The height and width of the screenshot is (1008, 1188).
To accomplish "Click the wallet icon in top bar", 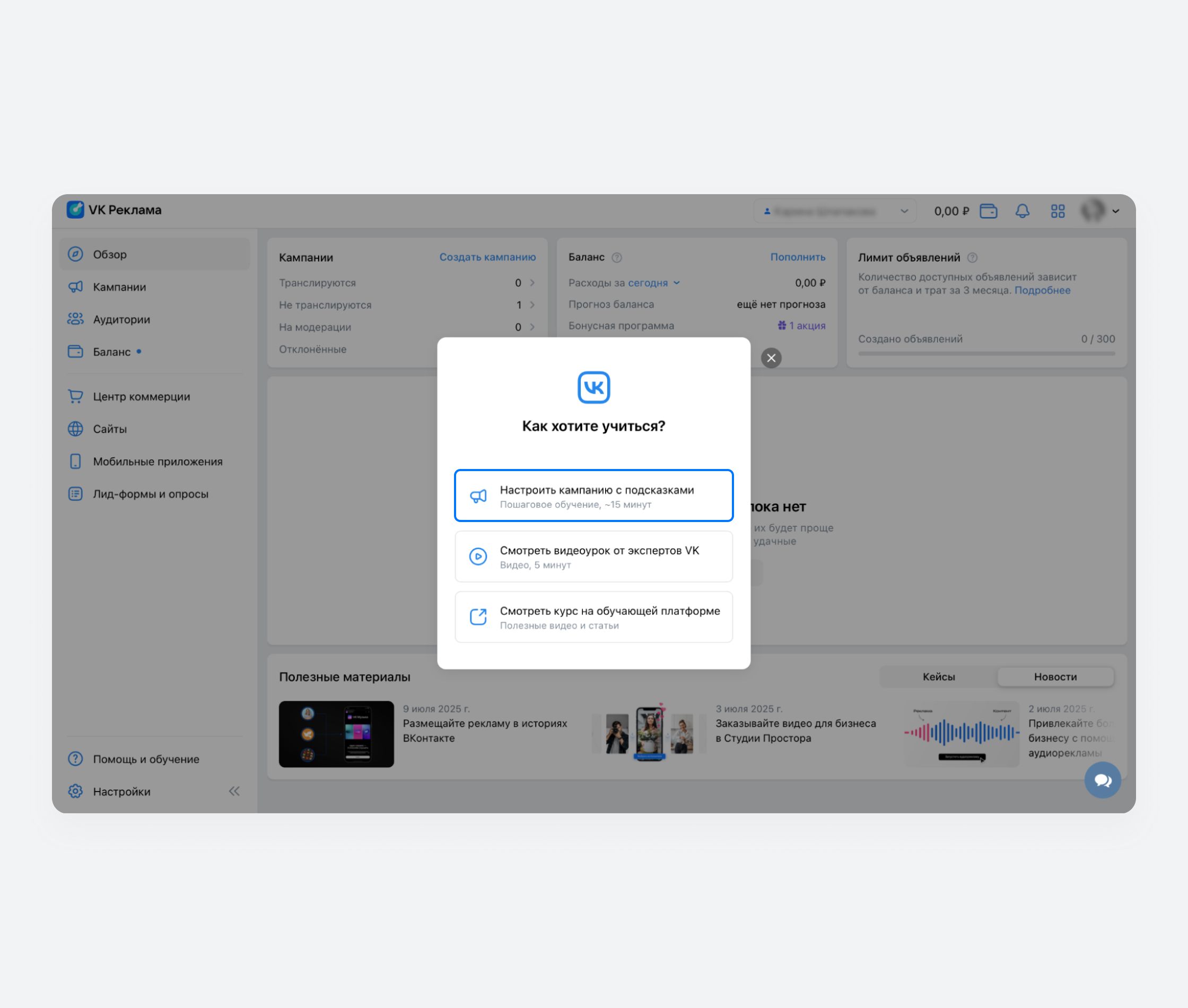I will pyautogui.click(x=988, y=211).
